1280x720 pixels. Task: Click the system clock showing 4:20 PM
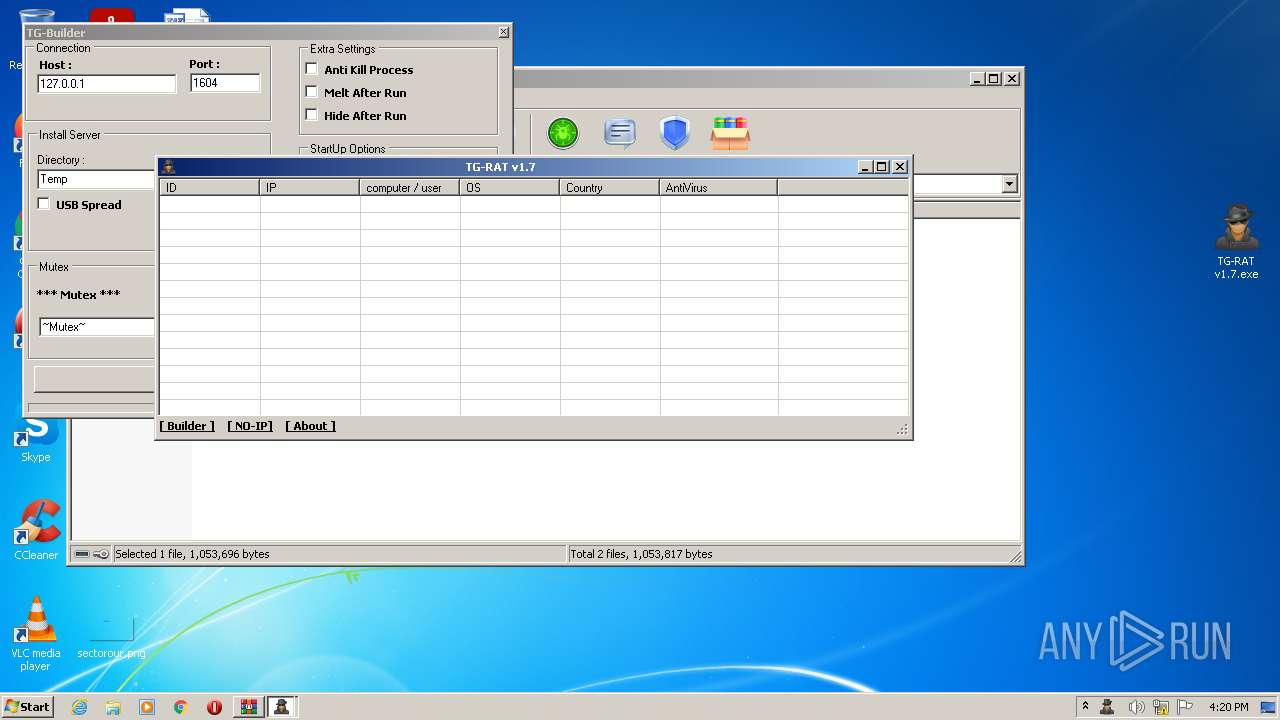pos(1229,707)
